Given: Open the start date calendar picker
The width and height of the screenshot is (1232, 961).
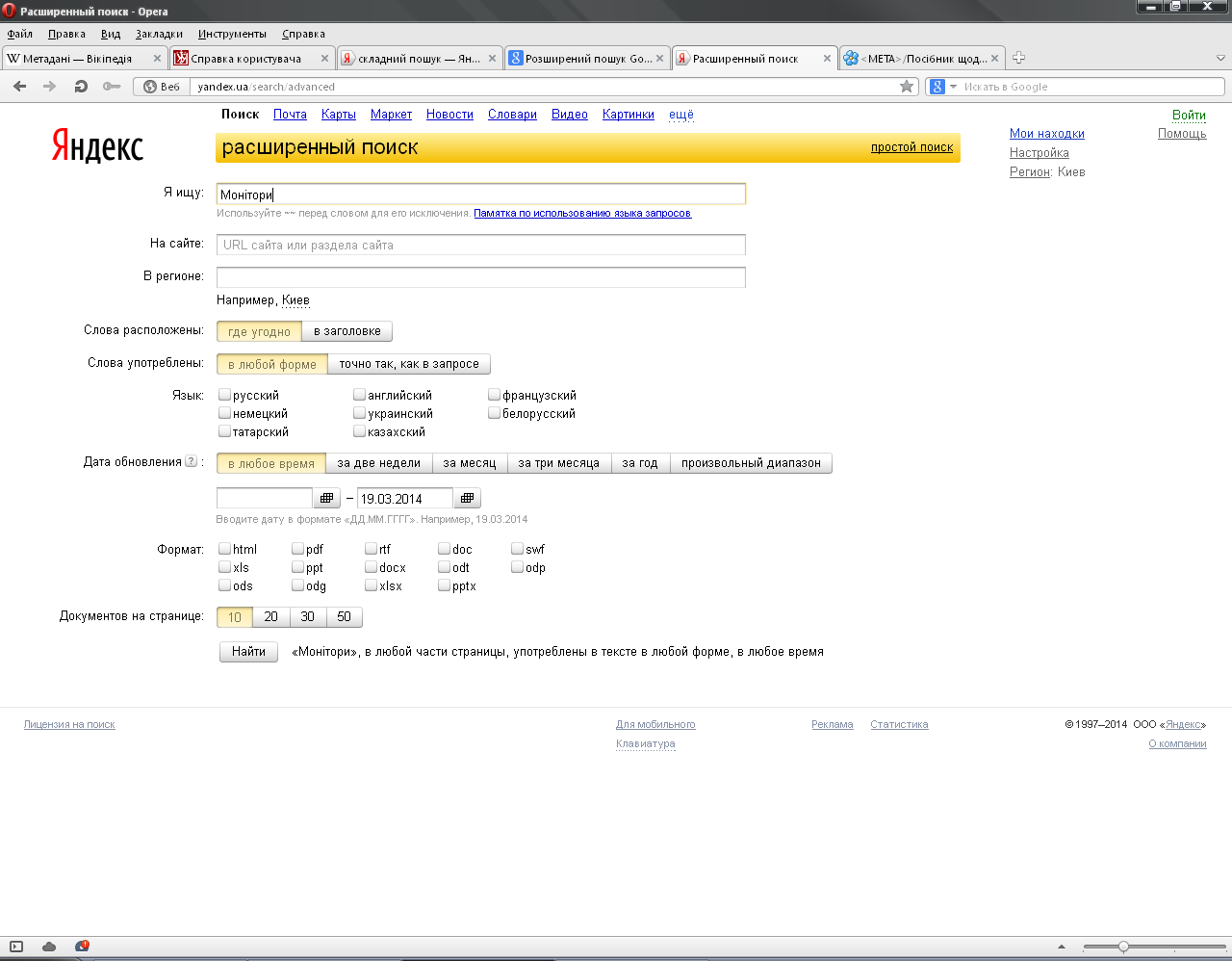Looking at the screenshot, I should 326,498.
